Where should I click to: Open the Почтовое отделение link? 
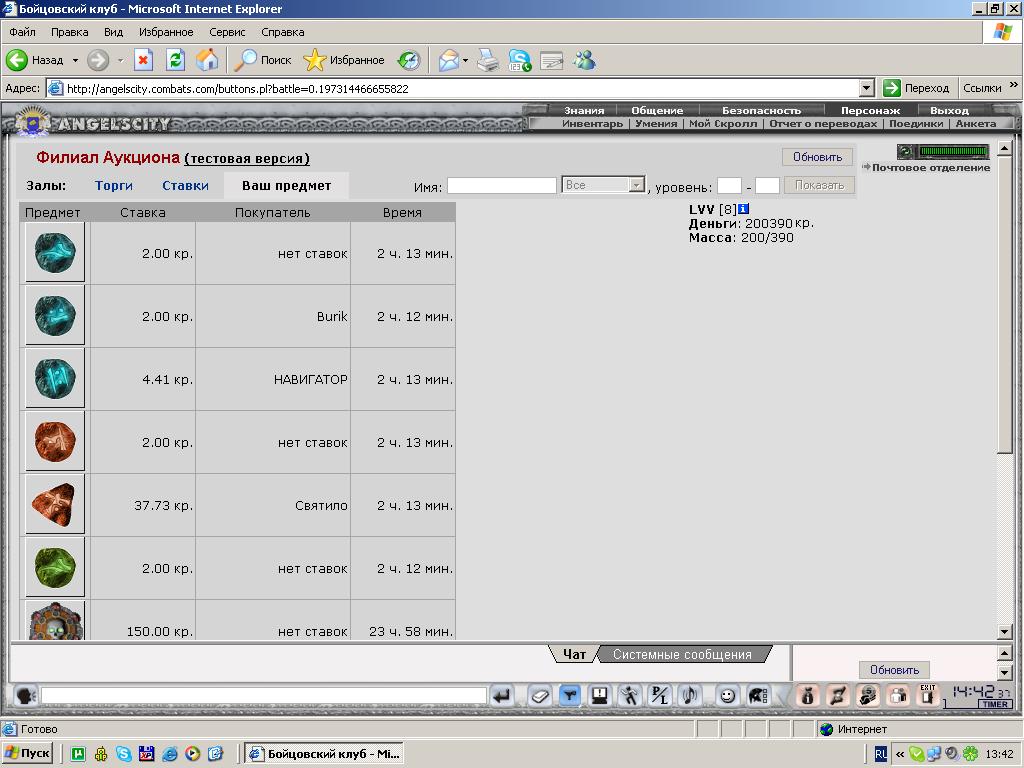tap(931, 168)
